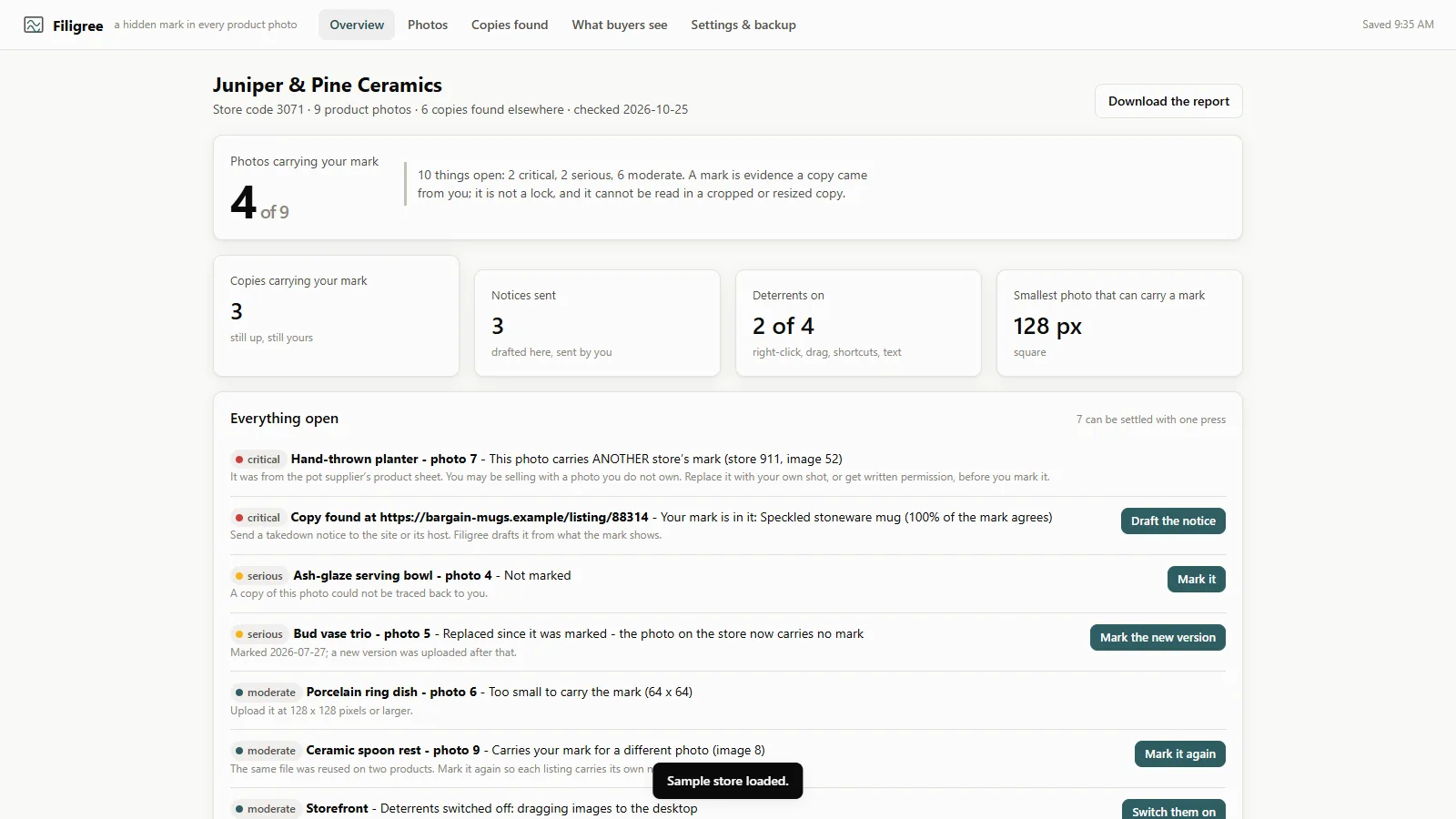
Task: Open Settings & backup tab
Action: pyautogui.click(x=743, y=25)
